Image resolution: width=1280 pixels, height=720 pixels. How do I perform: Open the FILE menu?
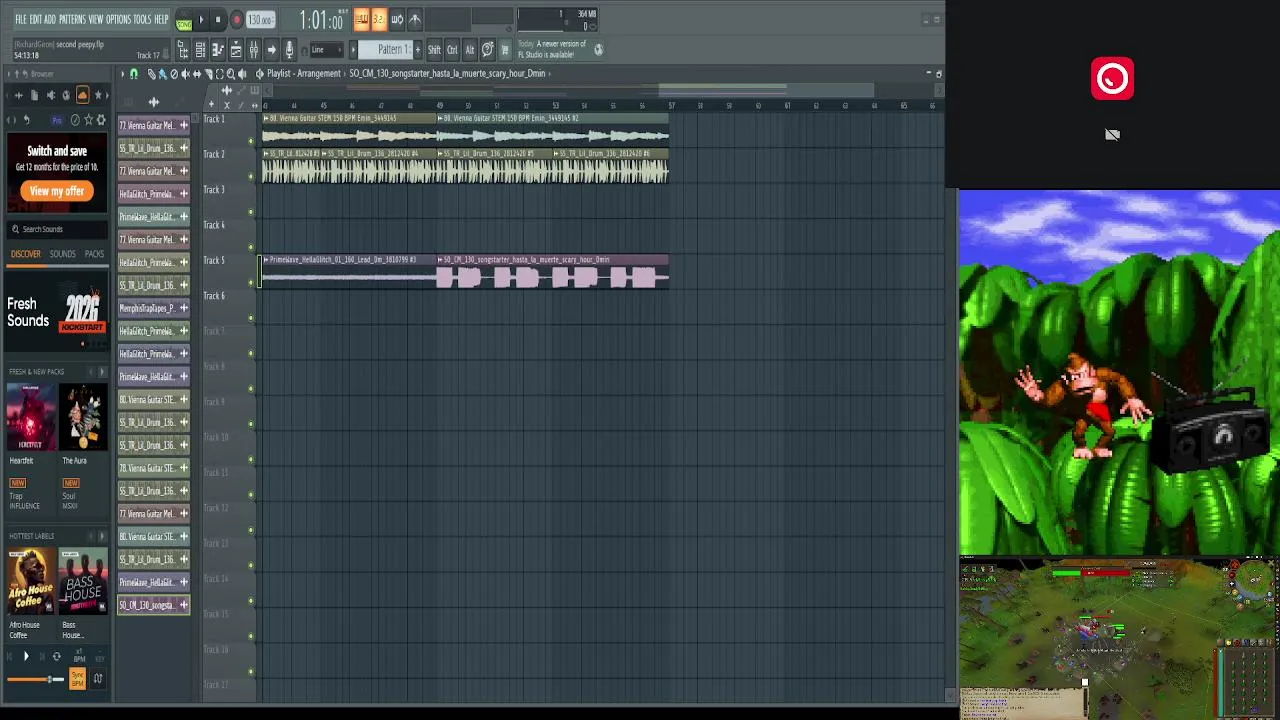pyautogui.click(x=21, y=20)
